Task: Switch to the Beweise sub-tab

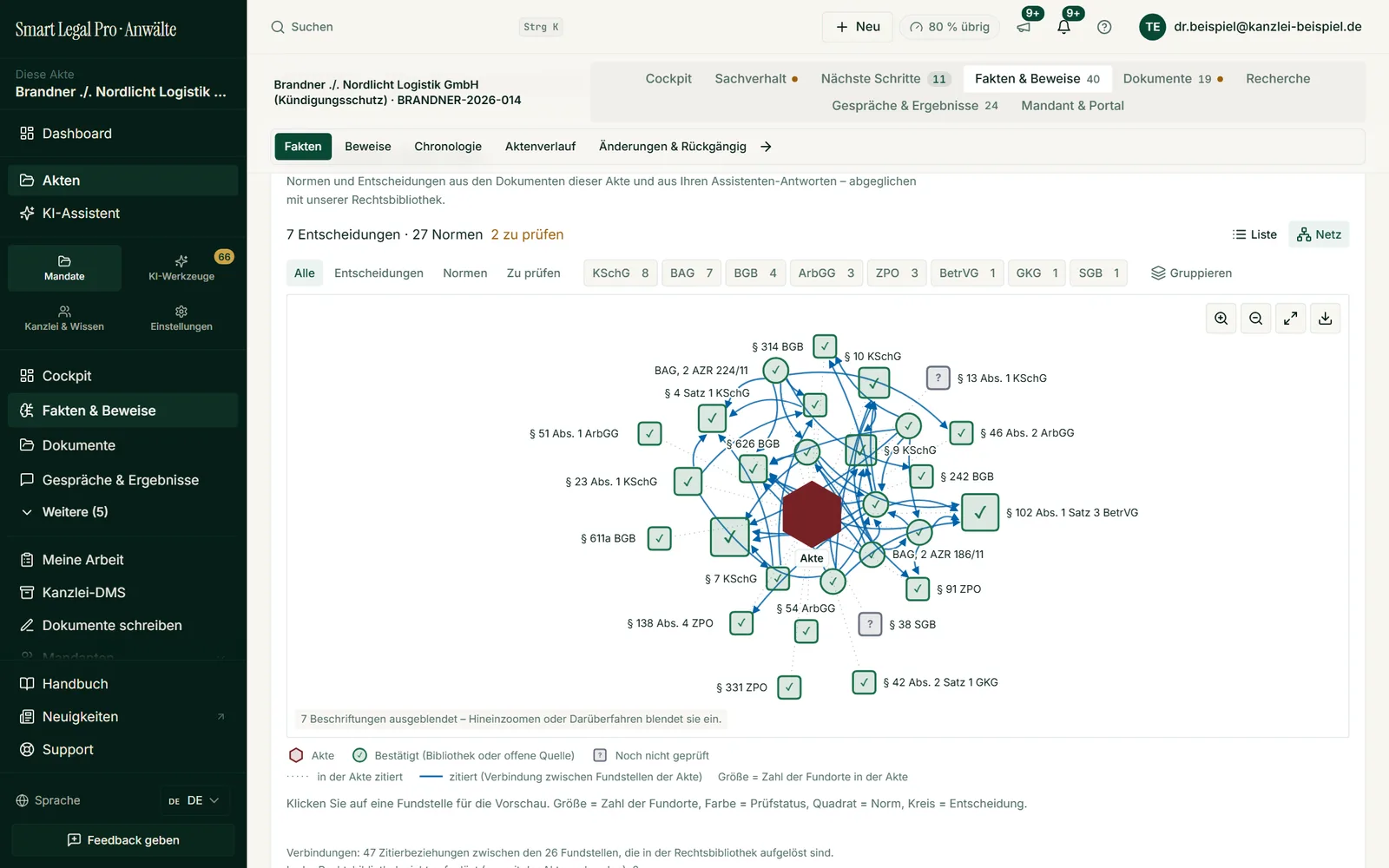Action: [x=368, y=147]
